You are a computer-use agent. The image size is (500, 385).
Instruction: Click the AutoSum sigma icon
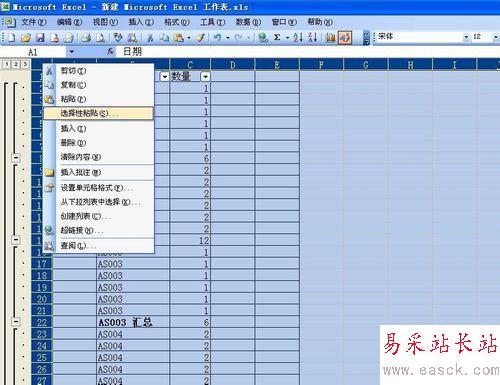[277, 38]
